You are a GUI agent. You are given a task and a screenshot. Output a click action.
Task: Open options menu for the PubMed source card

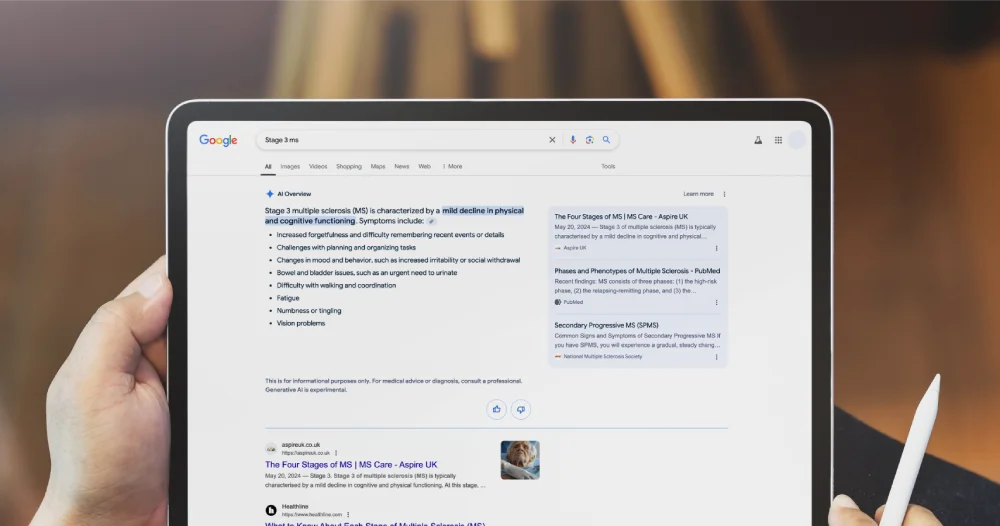(x=716, y=302)
